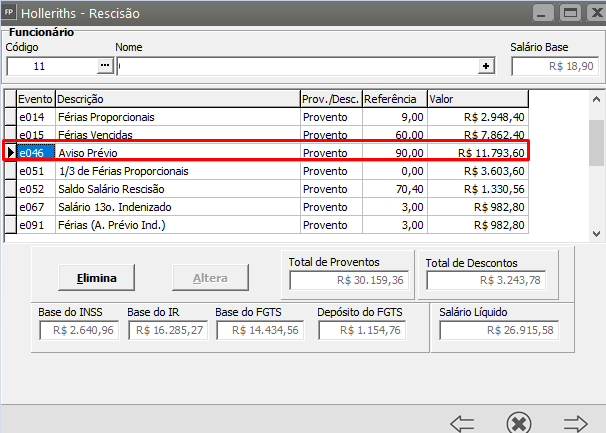Click the Prov./Desc. column header
The height and width of the screenshot is (433, 606).
[331, 99]
